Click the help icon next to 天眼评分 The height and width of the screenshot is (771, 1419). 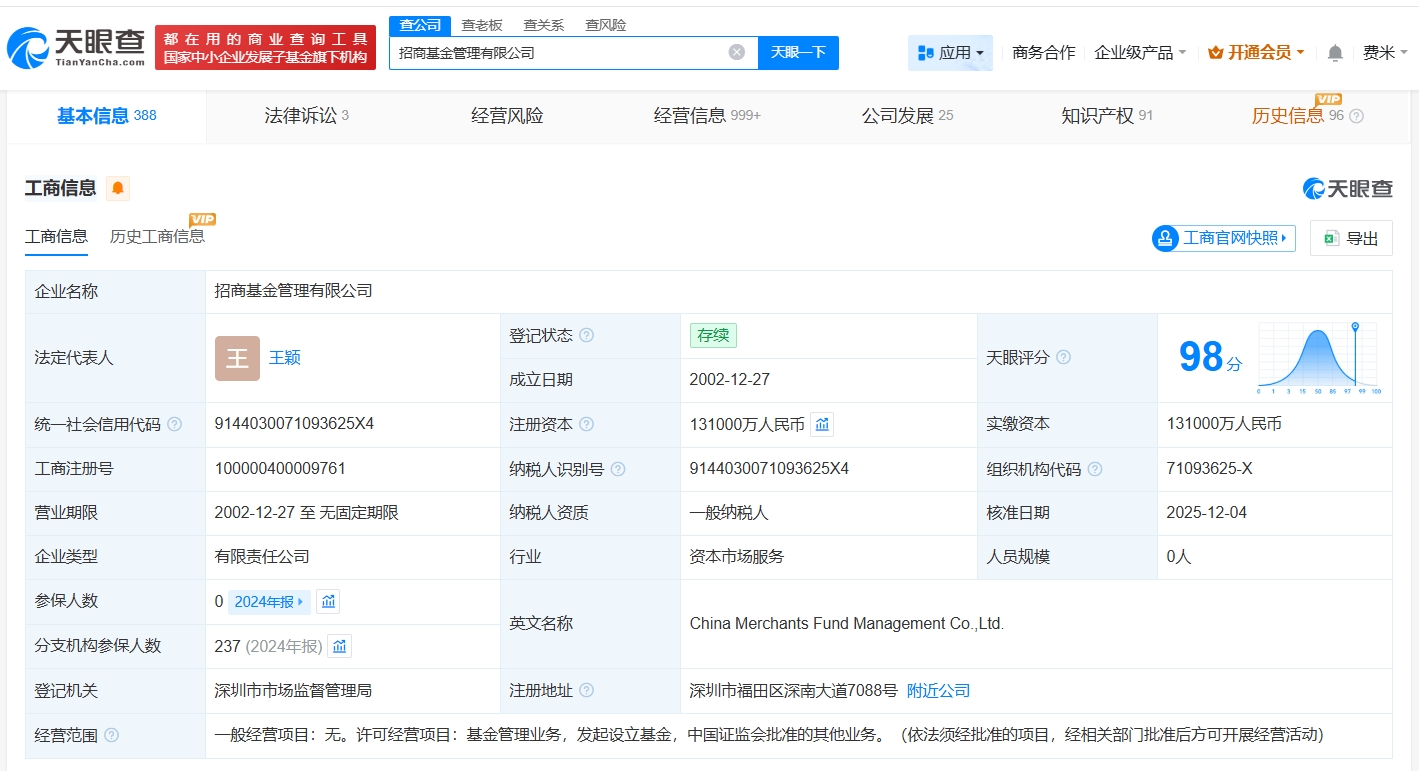1063,357
